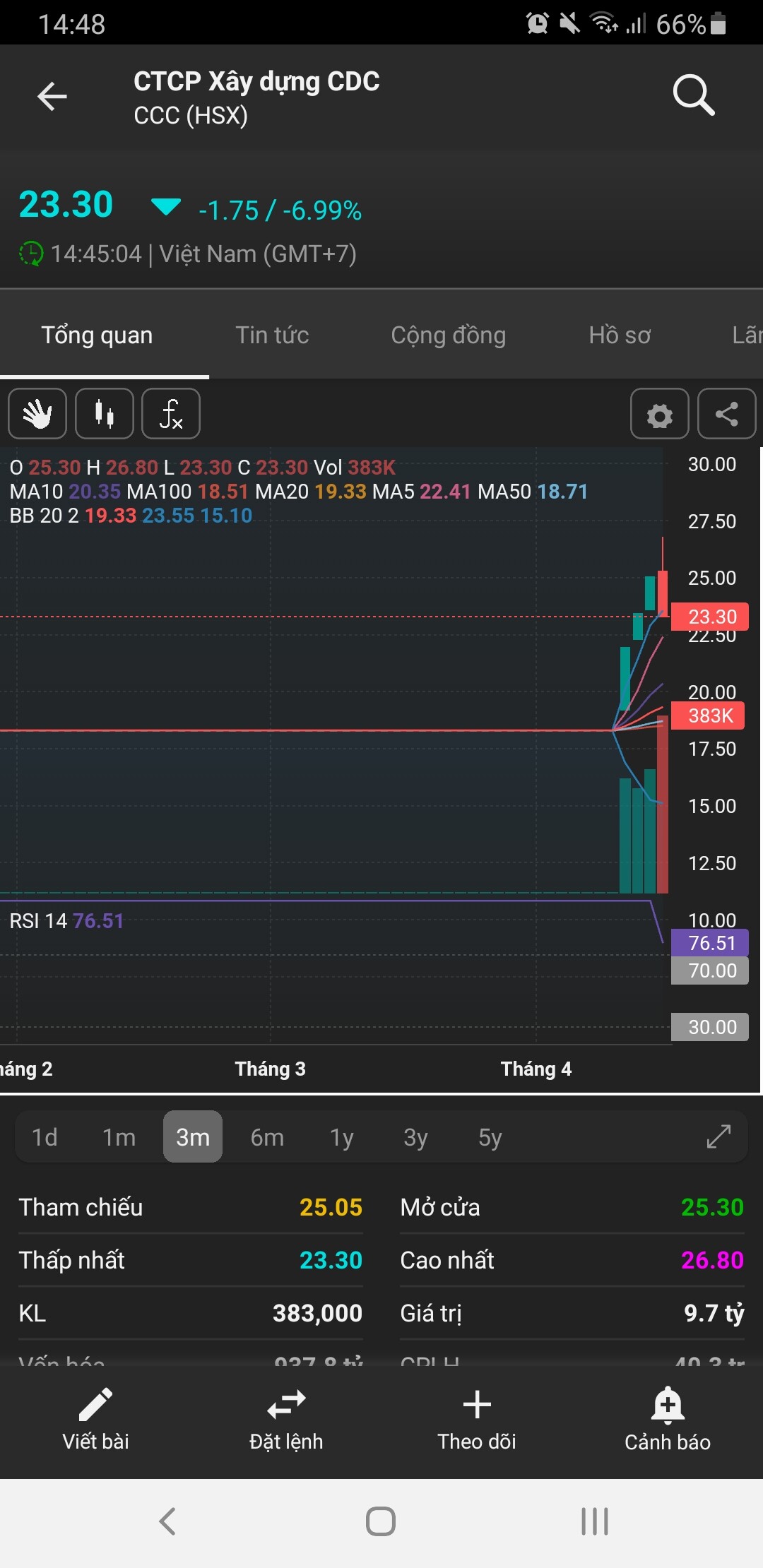Select the Hồ sơ tab
The width and height of the screenshot is (763, 1568).
(x=620, y=335)
